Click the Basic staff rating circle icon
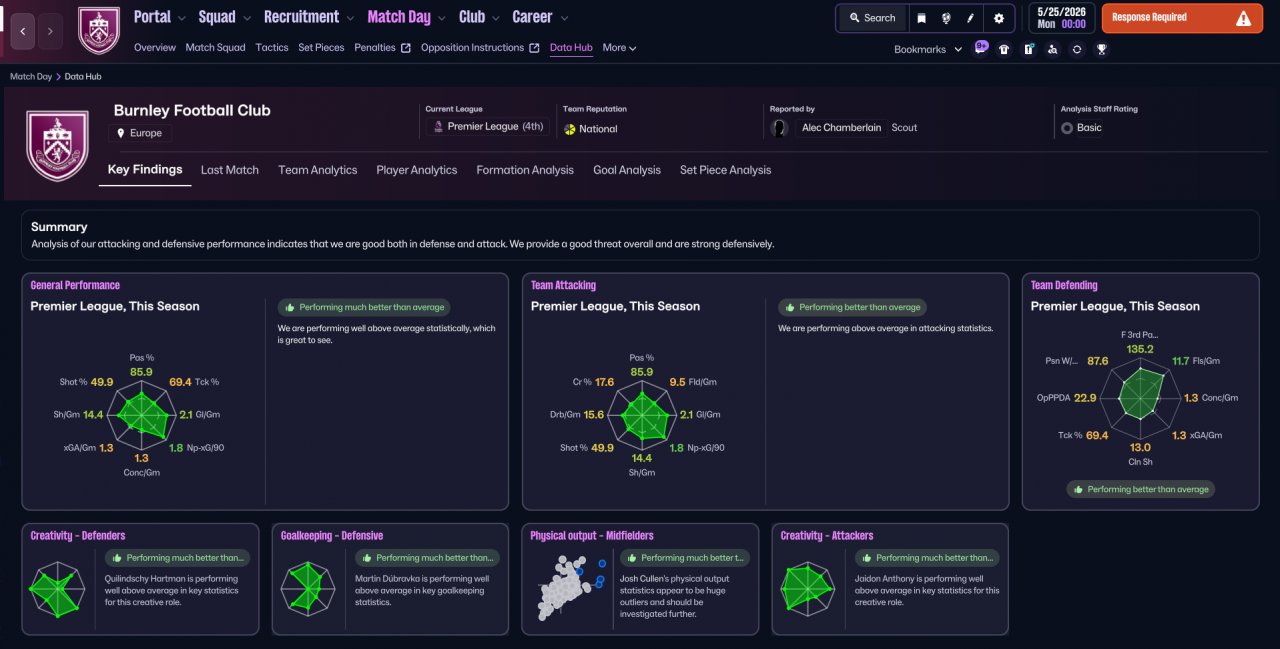 1067,128
